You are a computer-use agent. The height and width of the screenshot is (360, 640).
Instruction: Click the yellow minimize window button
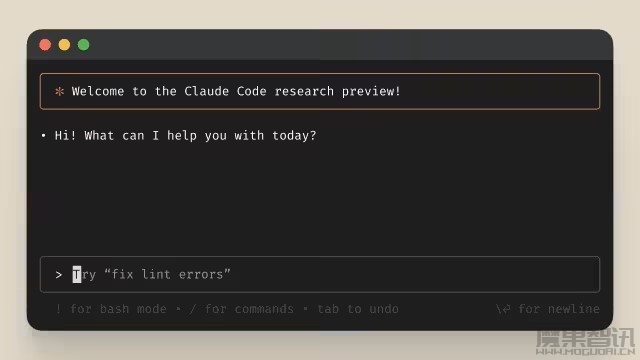(64, 44)
